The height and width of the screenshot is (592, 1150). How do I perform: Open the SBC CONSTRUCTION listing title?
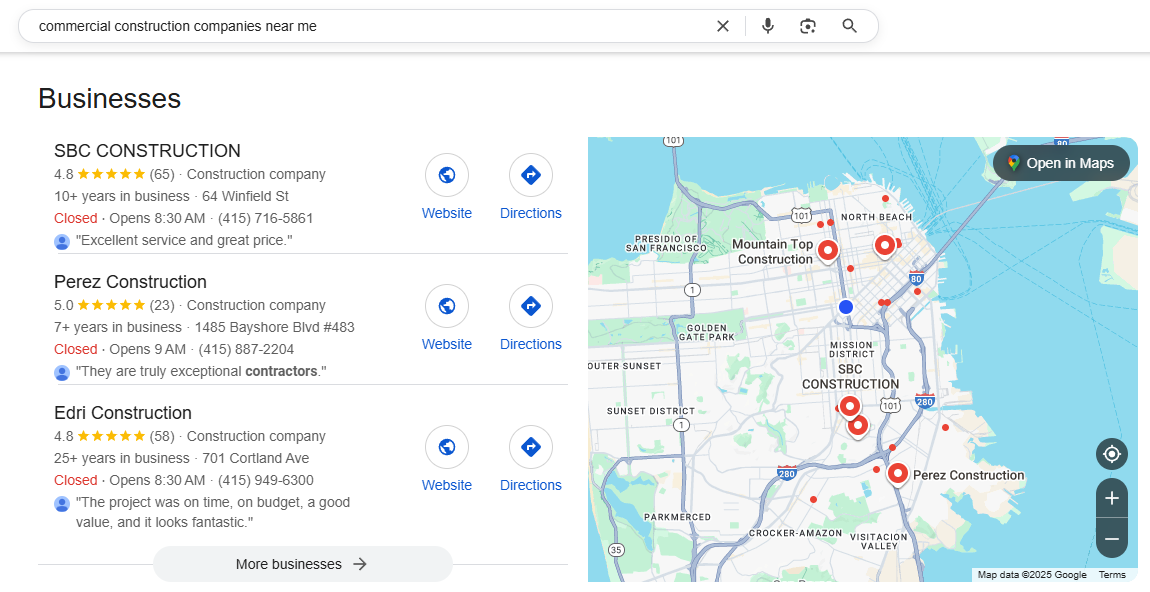(147, 151)
